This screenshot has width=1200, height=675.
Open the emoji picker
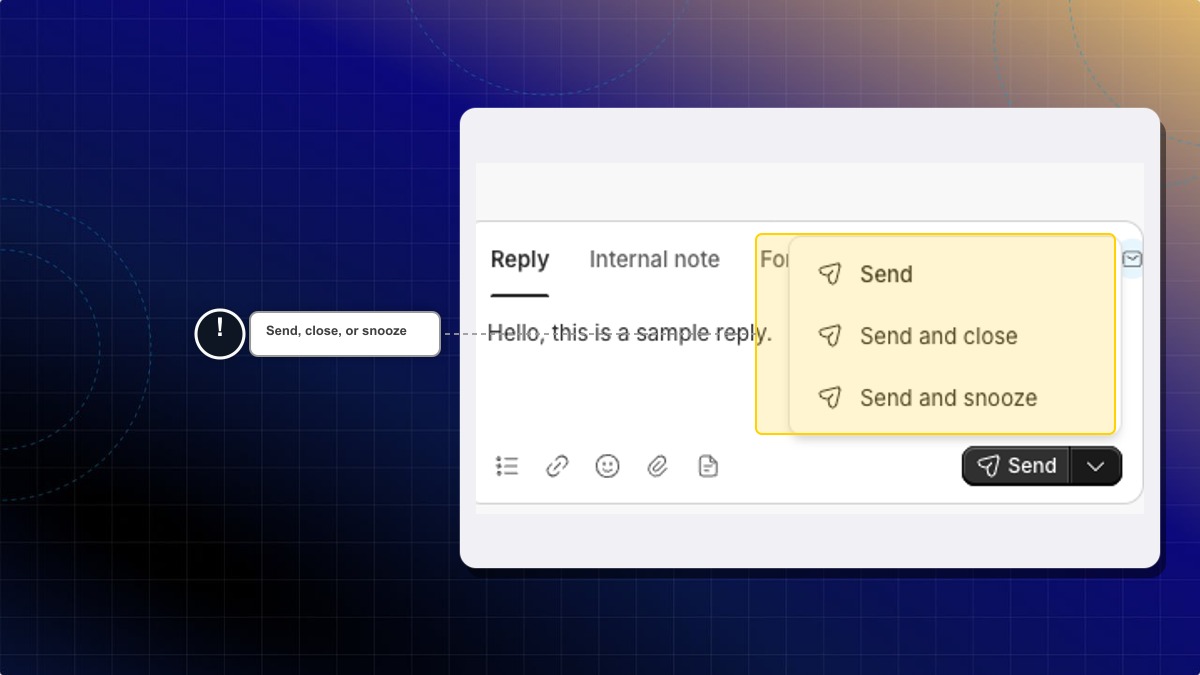pos(607,466)
